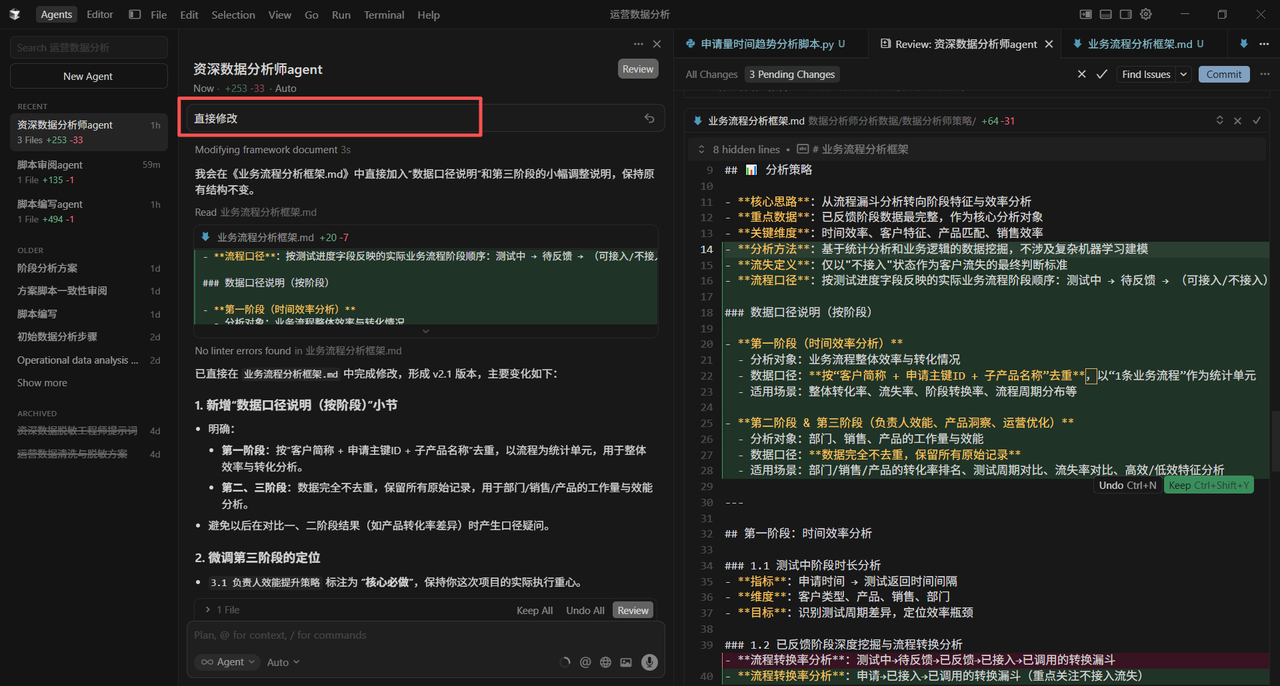Expand the 8 hidden lines in the diff
1280x686 pixels.
745,151
